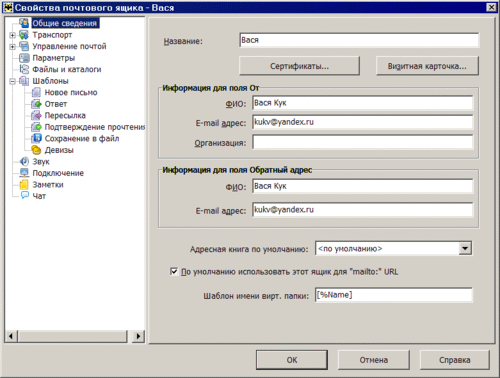Screen dimensions: 500x378
Task: Click the Параметры icon
Action: (x=24, y=58)
